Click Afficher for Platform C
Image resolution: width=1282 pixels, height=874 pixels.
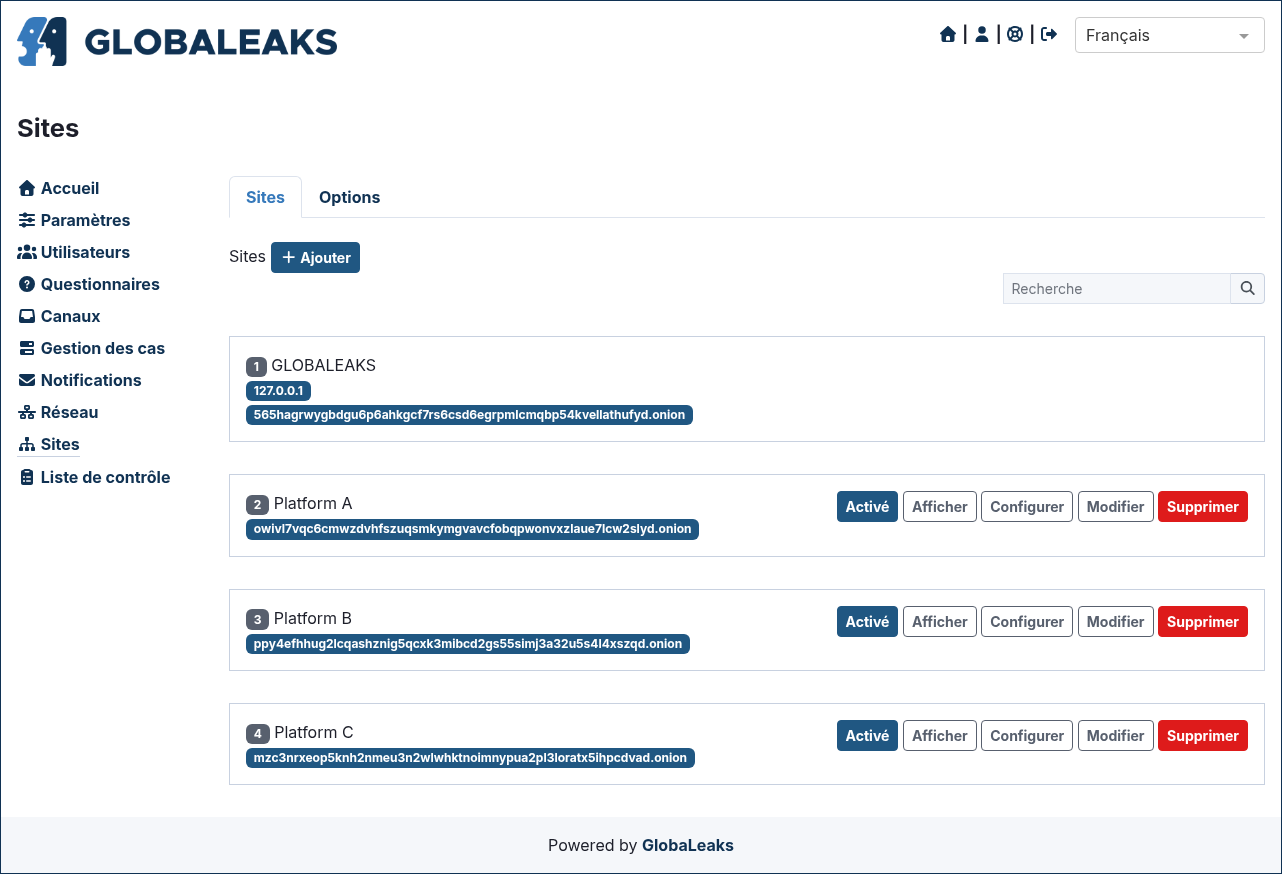click(939, 735)
